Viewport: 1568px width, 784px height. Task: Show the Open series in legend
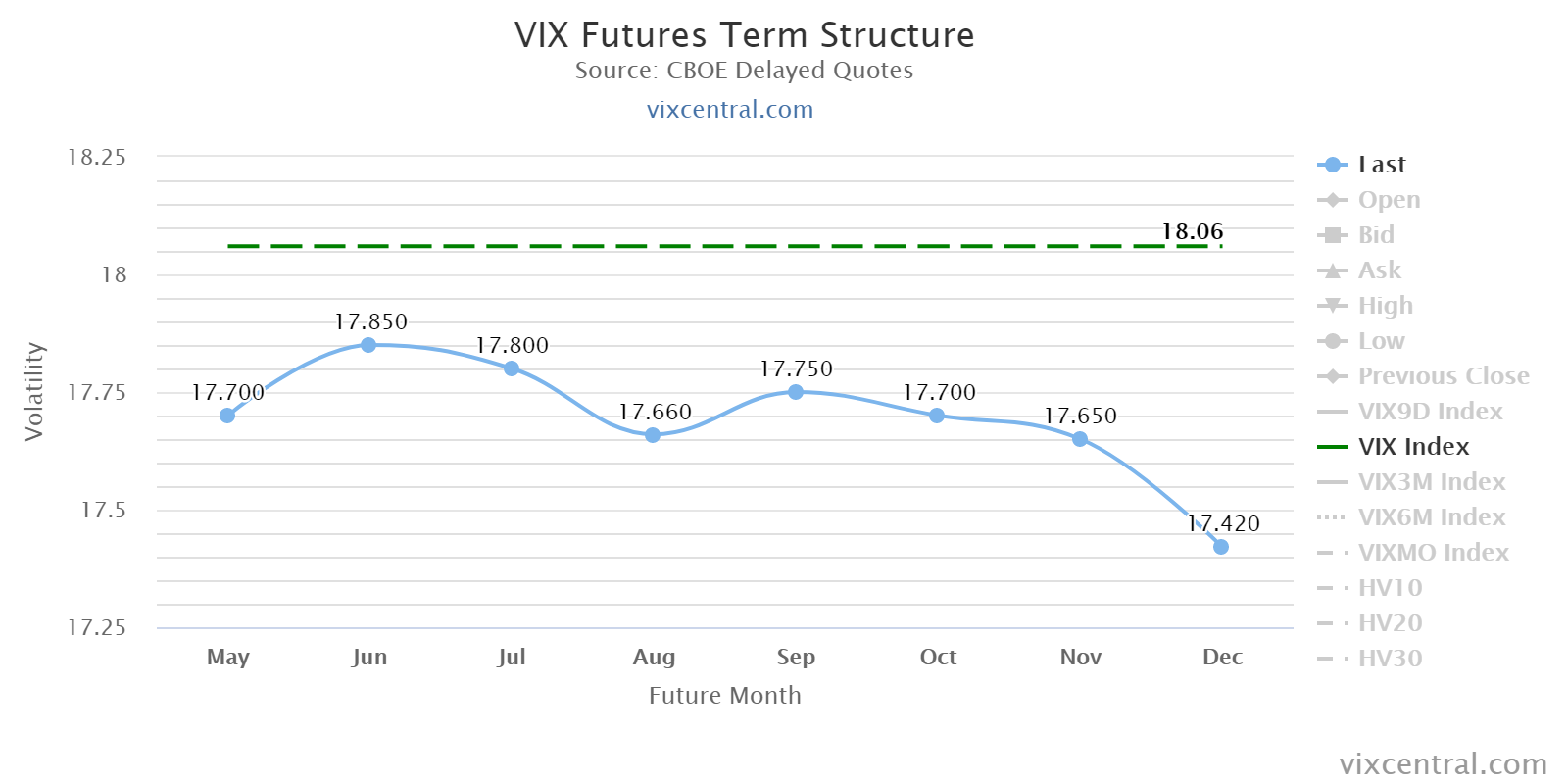click(1388, 200)
